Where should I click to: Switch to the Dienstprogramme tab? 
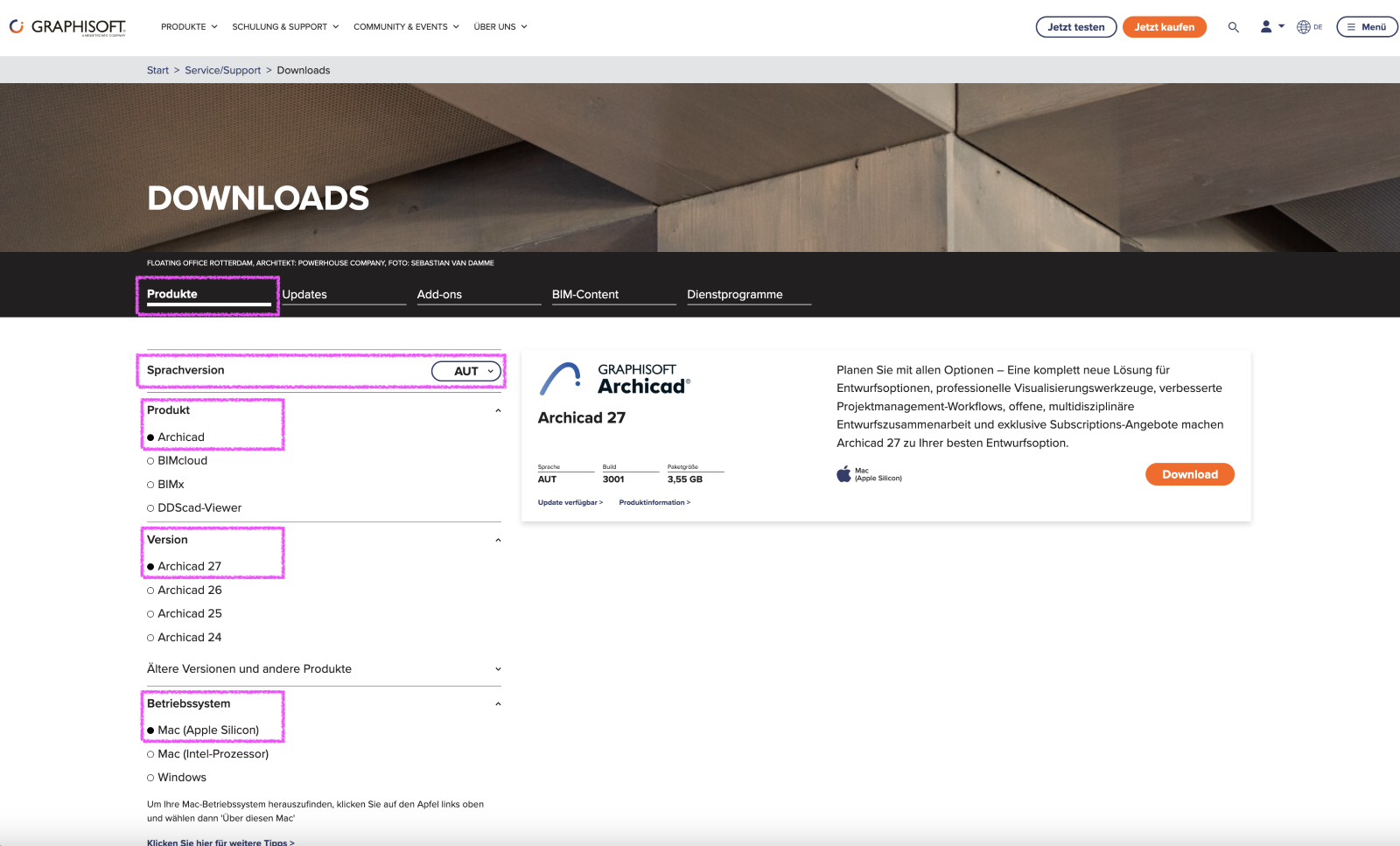749,295
